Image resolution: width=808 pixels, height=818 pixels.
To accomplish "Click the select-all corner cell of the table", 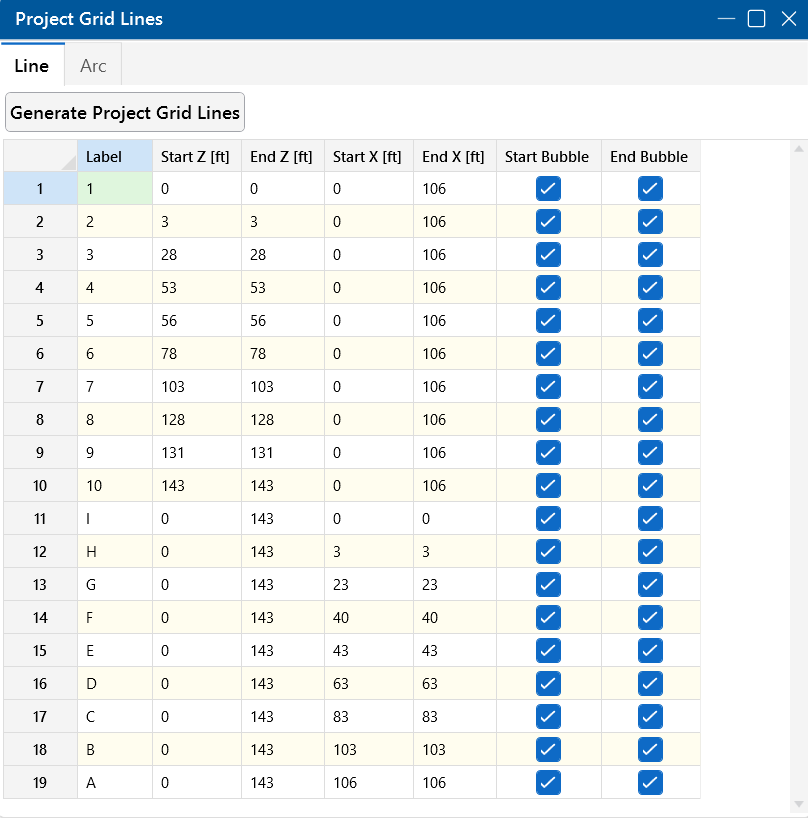I will click(40, 156).
